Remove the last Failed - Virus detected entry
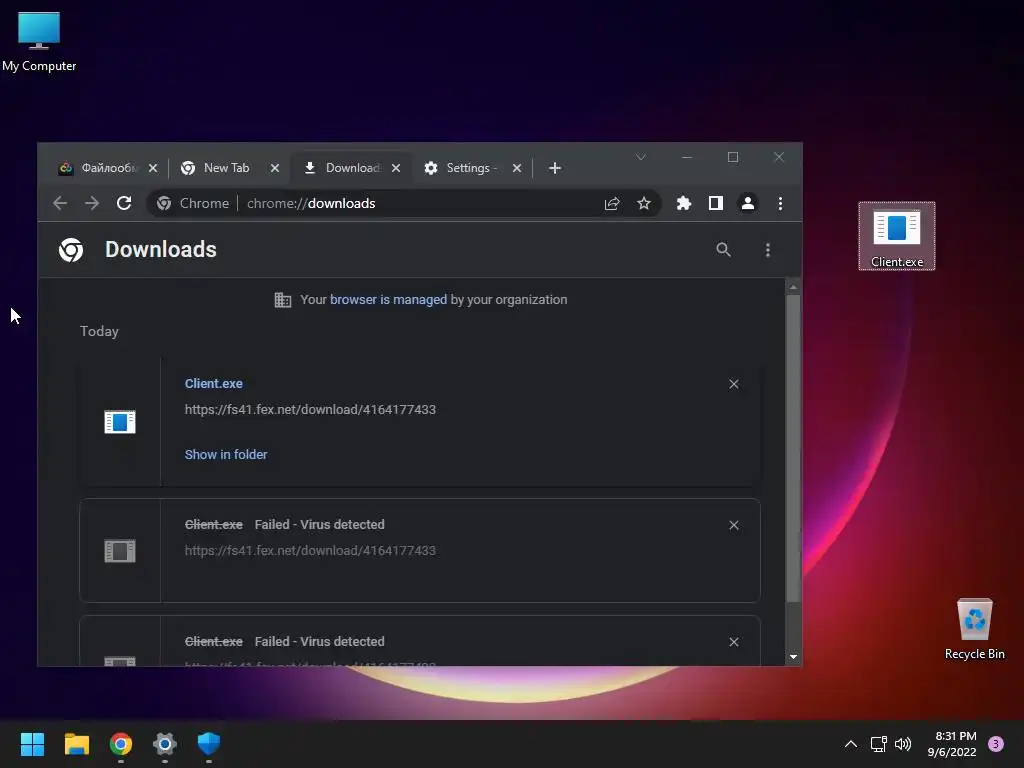 [x=734, y=642]
